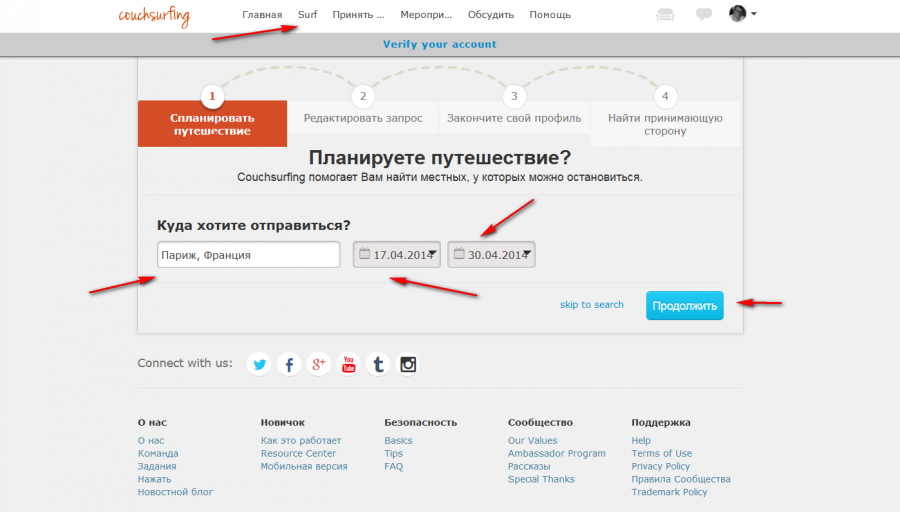Open the Меропри... menu item

(x=426, y=15)
